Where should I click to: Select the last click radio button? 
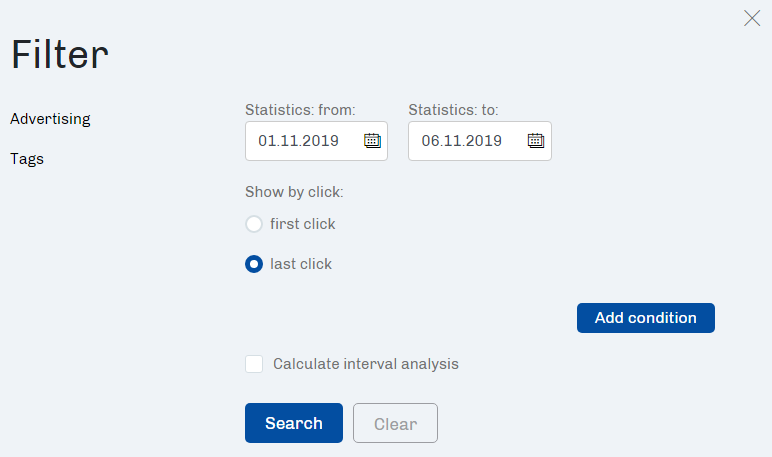point(254,264)
